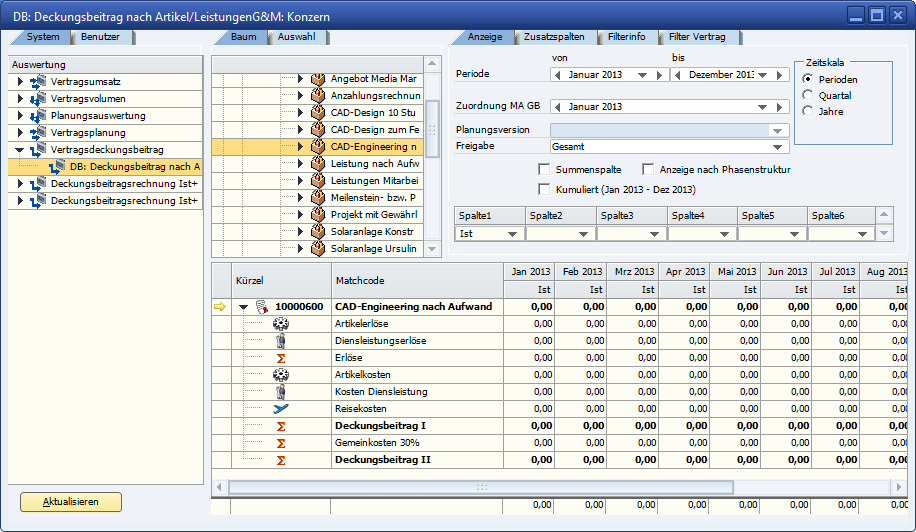Image resolution: width=916 pixels, height=532 pixels.
Task: Click the Vertragsumsatz report icon
Action: coord(39,82)
